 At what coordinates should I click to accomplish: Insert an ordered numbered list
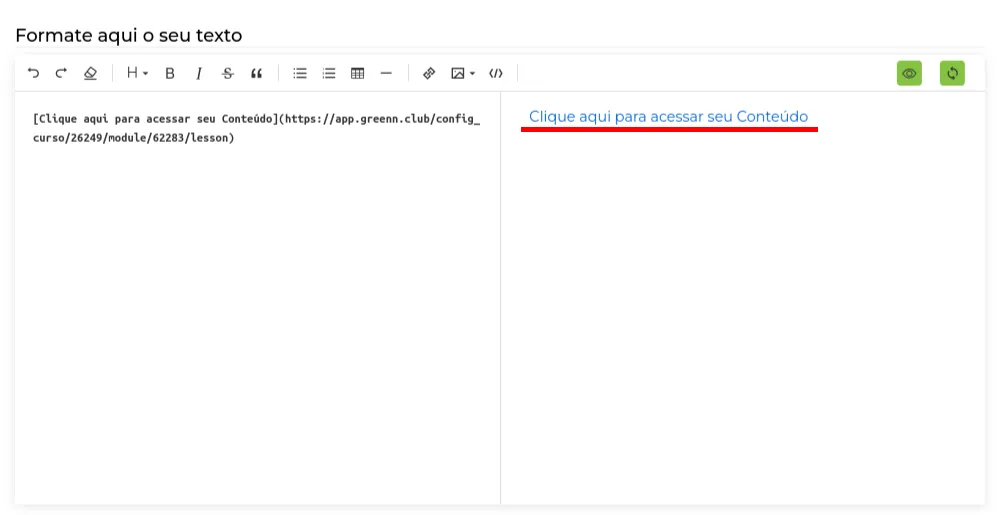tap(329, 73)
